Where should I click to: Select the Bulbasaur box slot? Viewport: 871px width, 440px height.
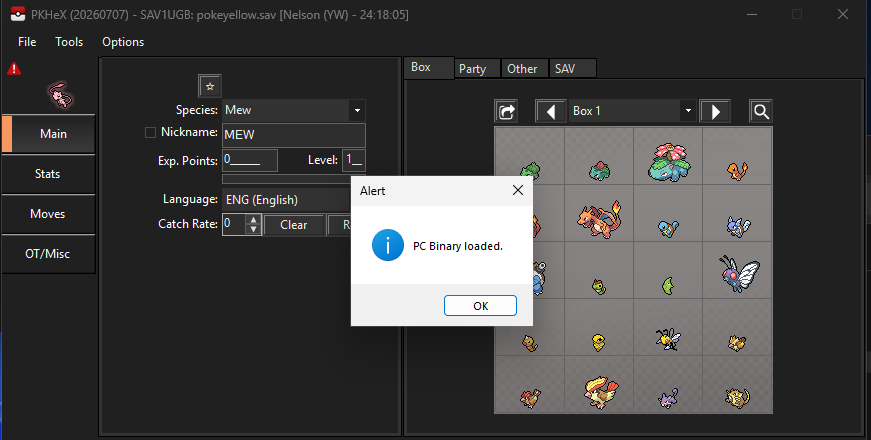529,156
